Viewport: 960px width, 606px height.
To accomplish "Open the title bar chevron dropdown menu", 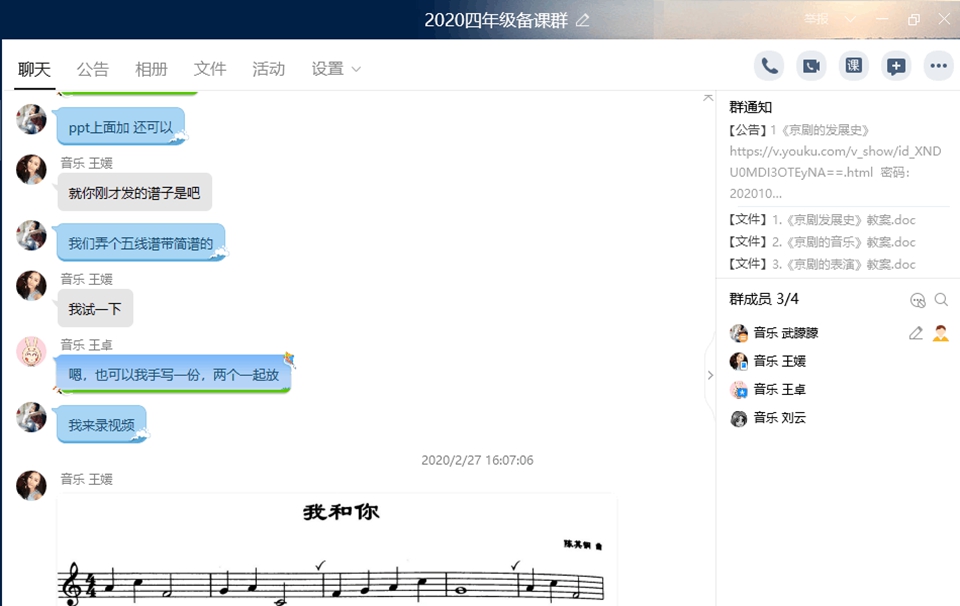I will pyautogui.click(x=850, y=20).
